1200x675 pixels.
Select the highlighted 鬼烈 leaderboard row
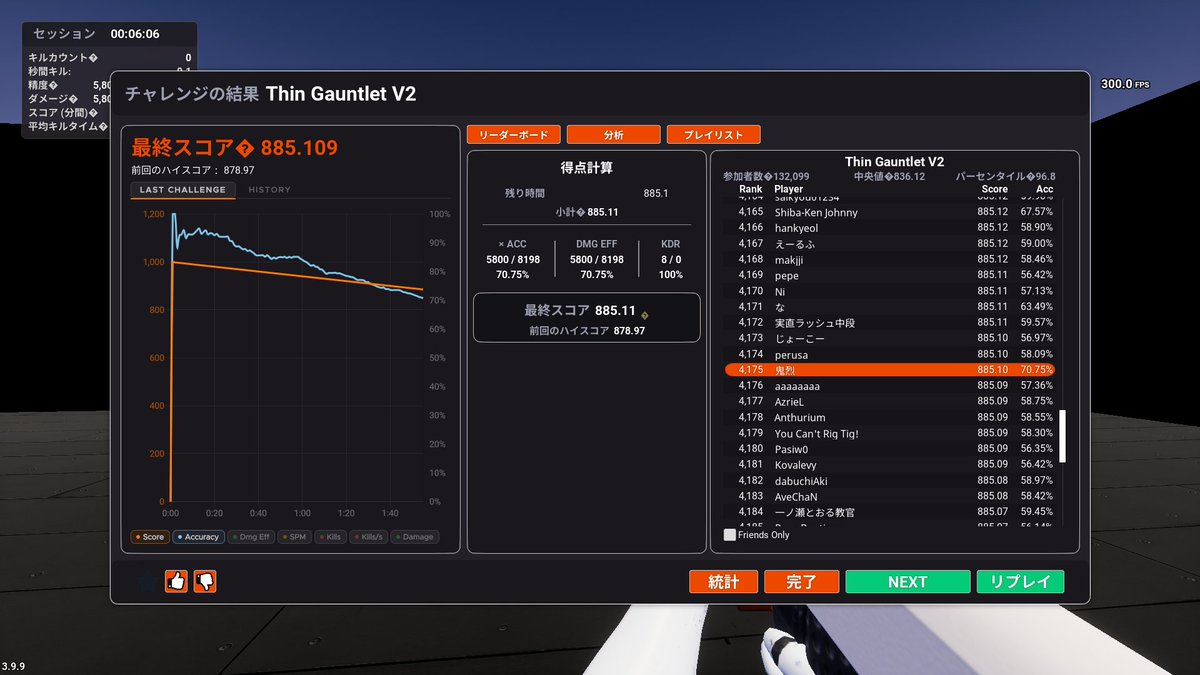[890, 370]
